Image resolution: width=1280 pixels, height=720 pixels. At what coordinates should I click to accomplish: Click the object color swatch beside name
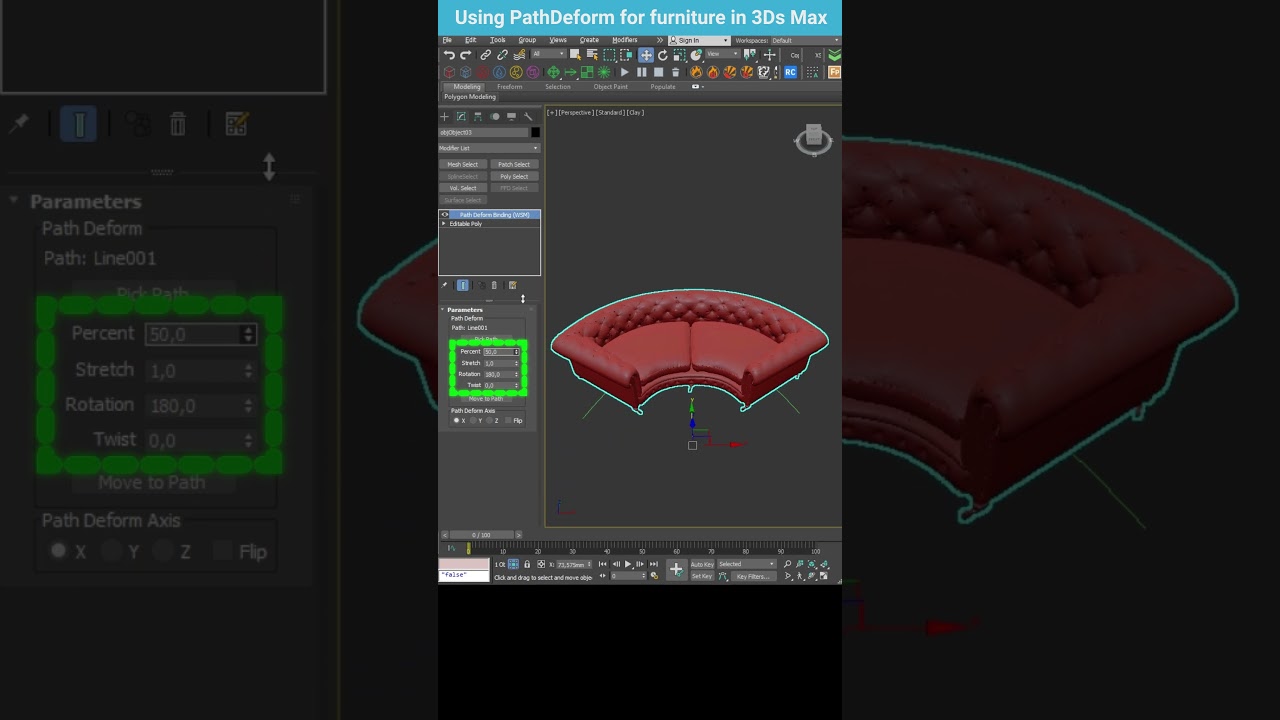click(535, 132)
